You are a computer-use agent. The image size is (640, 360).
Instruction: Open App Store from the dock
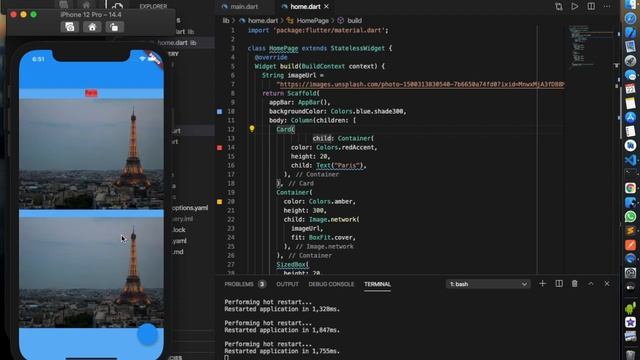pos(631,118)
